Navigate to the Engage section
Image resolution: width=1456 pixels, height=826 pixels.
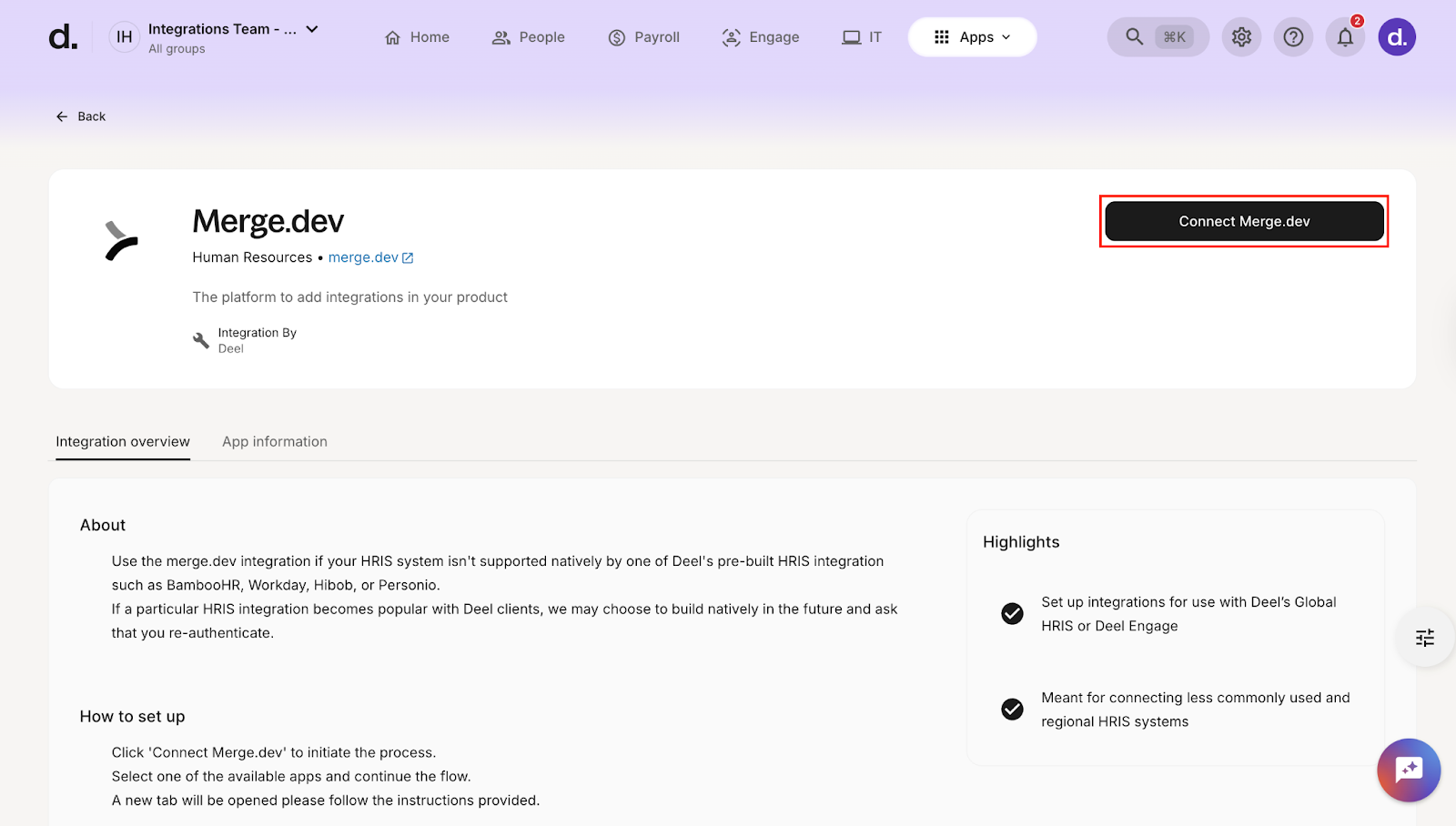761,37
